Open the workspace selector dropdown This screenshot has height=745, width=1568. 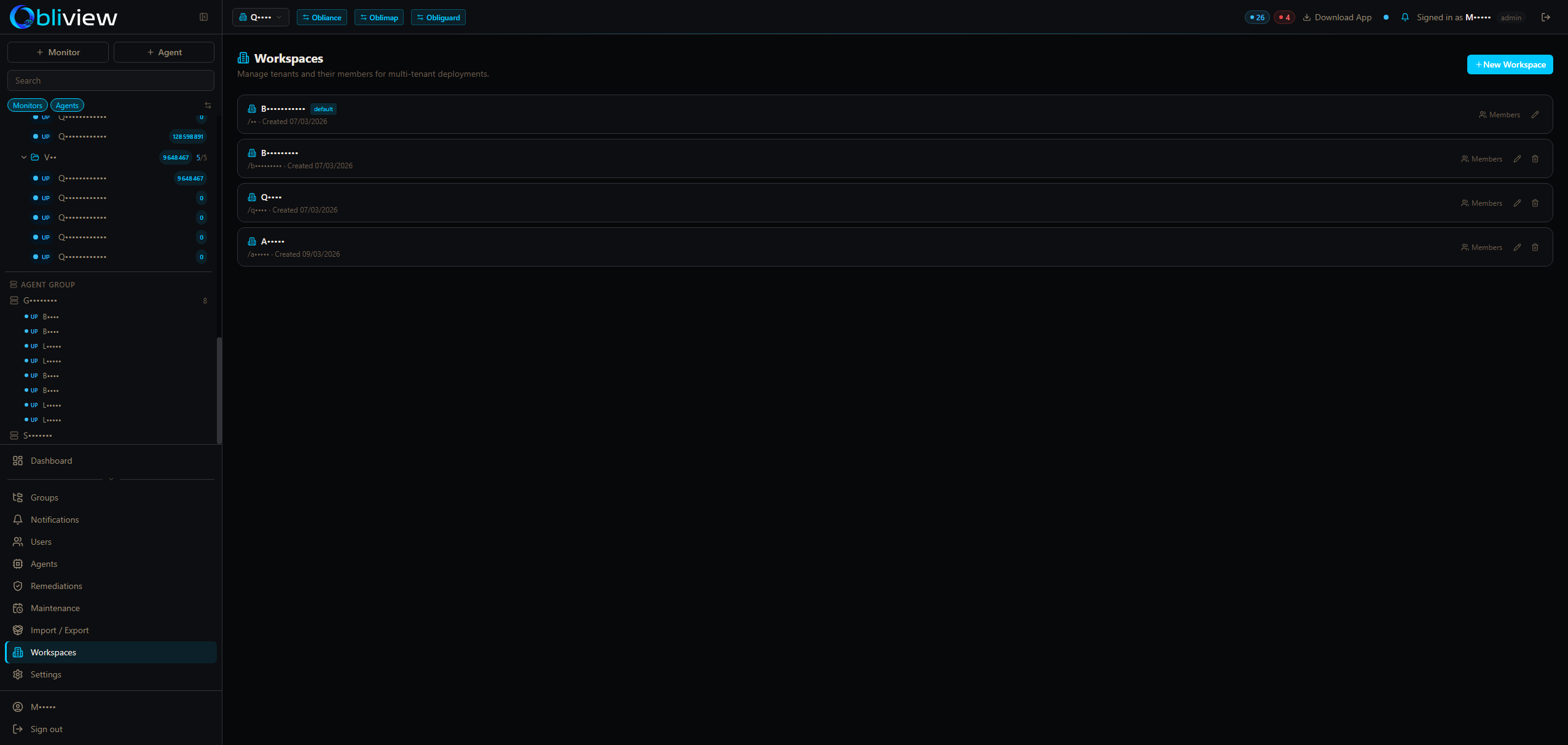coord(261,17)
